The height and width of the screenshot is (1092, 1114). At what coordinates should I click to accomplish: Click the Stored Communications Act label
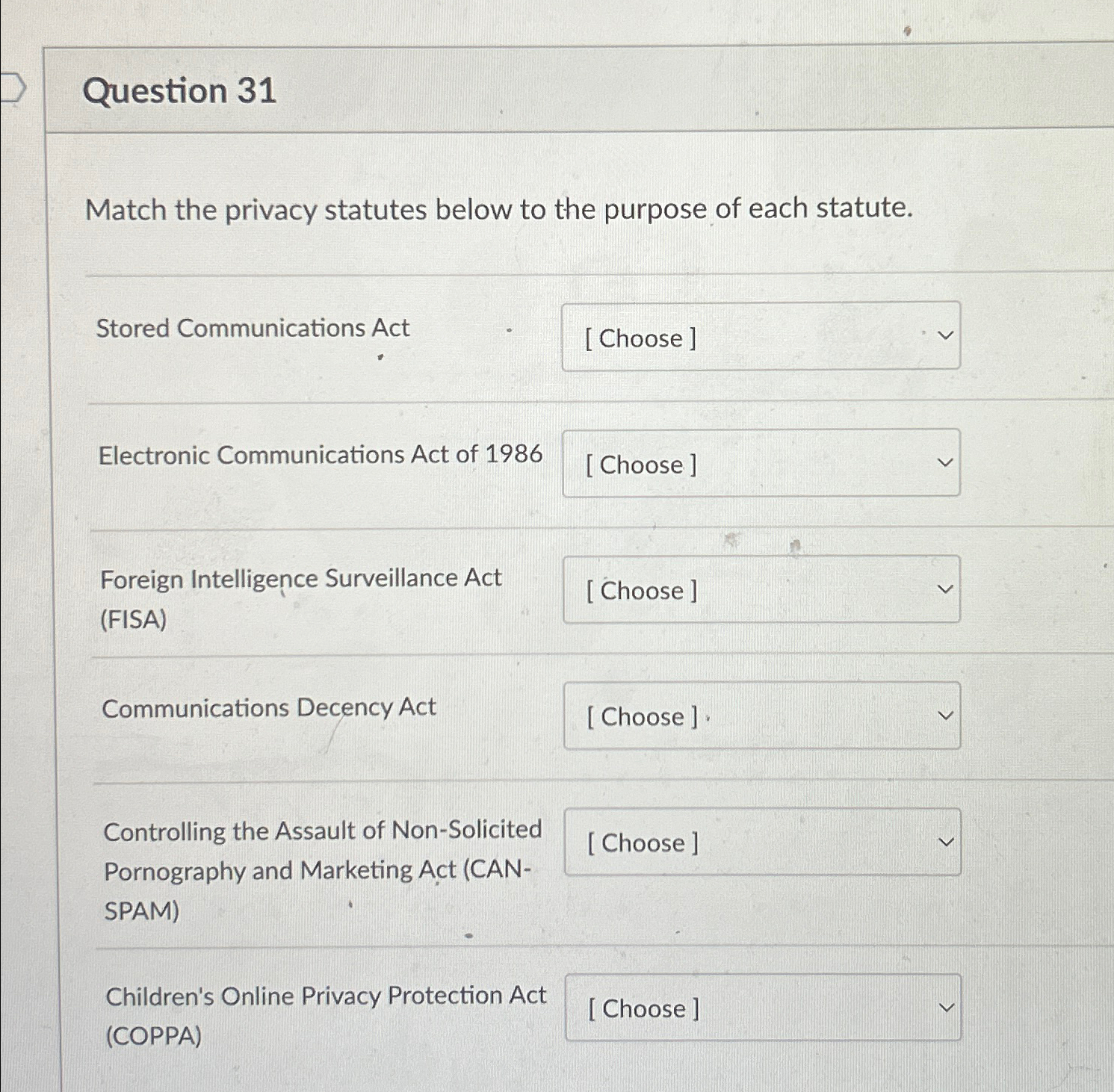pyautogui.click(x=253, y=328)
